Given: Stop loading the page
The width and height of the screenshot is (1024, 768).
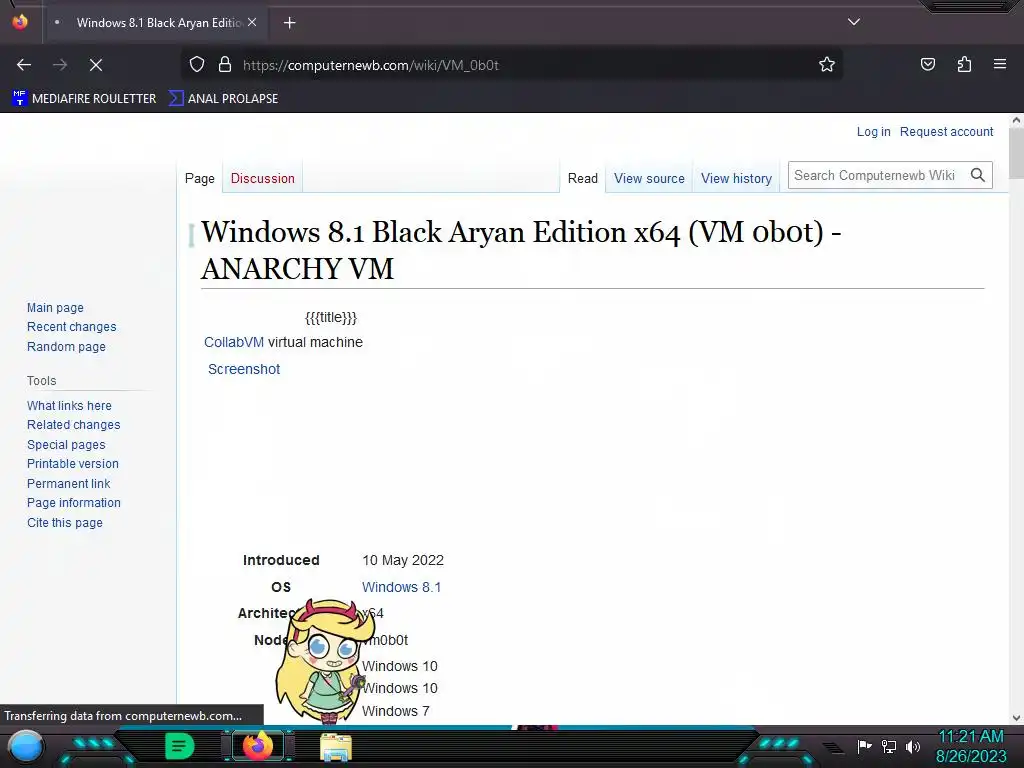Looking at the screenshot, I should 95,65.
